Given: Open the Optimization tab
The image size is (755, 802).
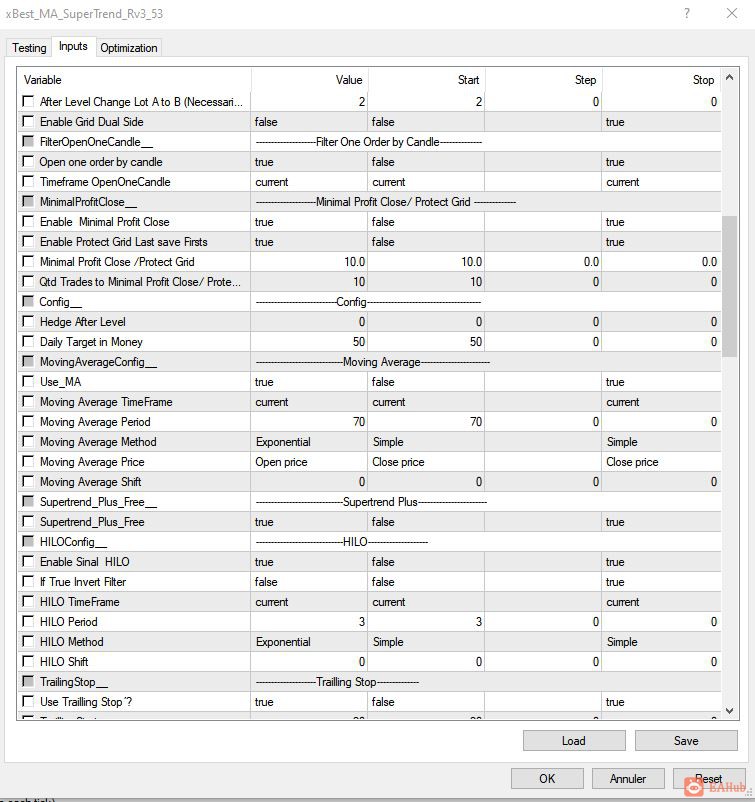Looking at the screenshot, I should (x=128, y=48).
